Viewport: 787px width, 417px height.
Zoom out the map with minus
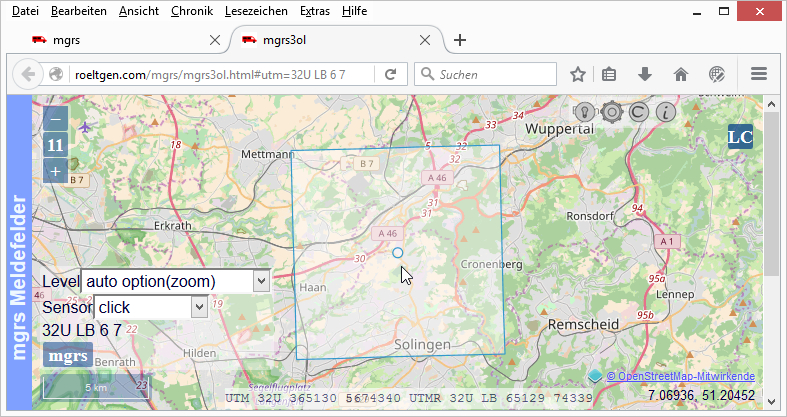coord(55,119)
